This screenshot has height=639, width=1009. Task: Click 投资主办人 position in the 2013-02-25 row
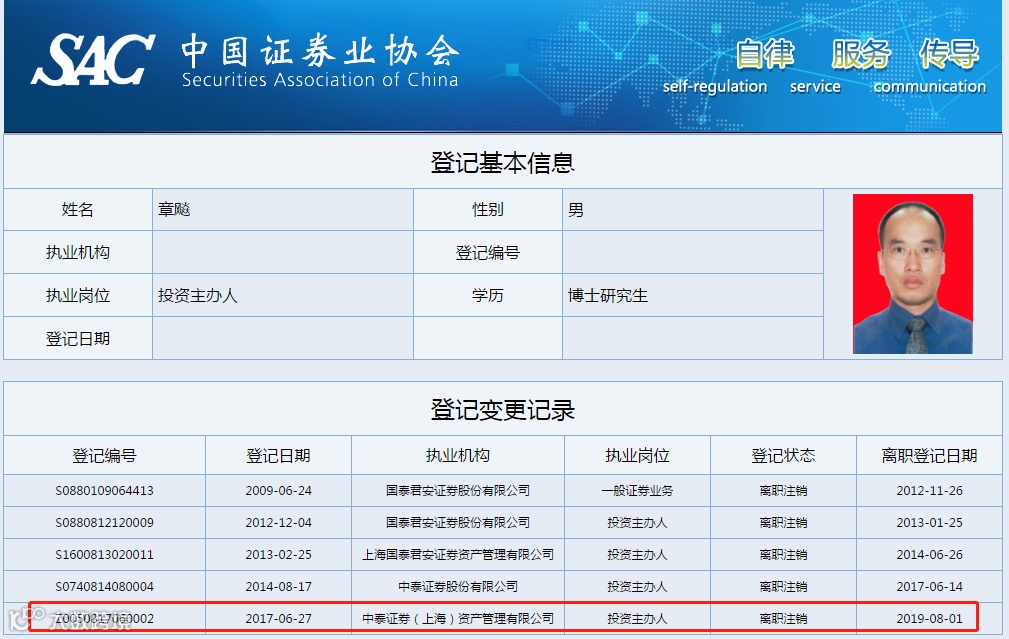[637, 555]
